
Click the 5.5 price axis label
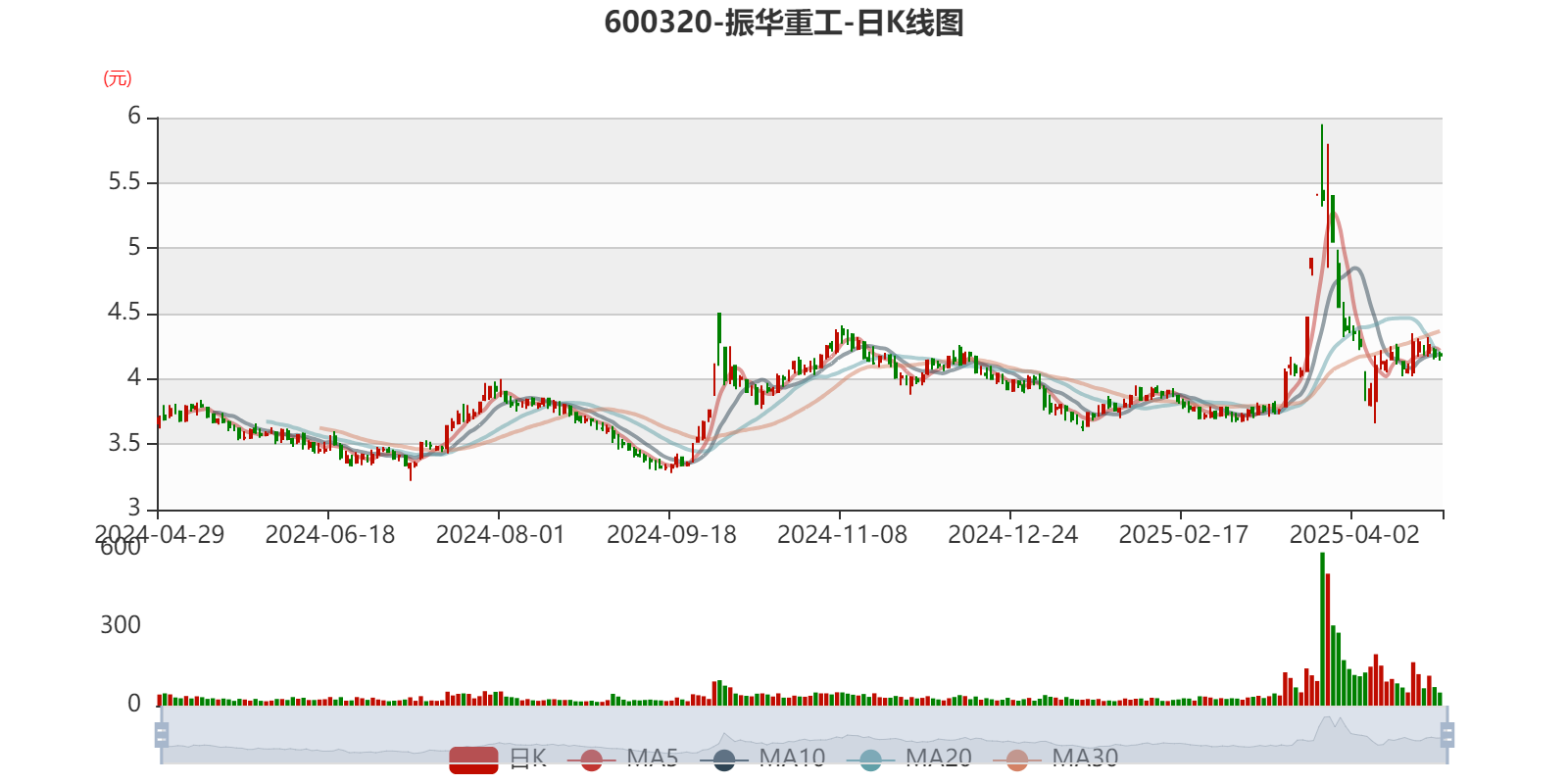coord(124,182)
